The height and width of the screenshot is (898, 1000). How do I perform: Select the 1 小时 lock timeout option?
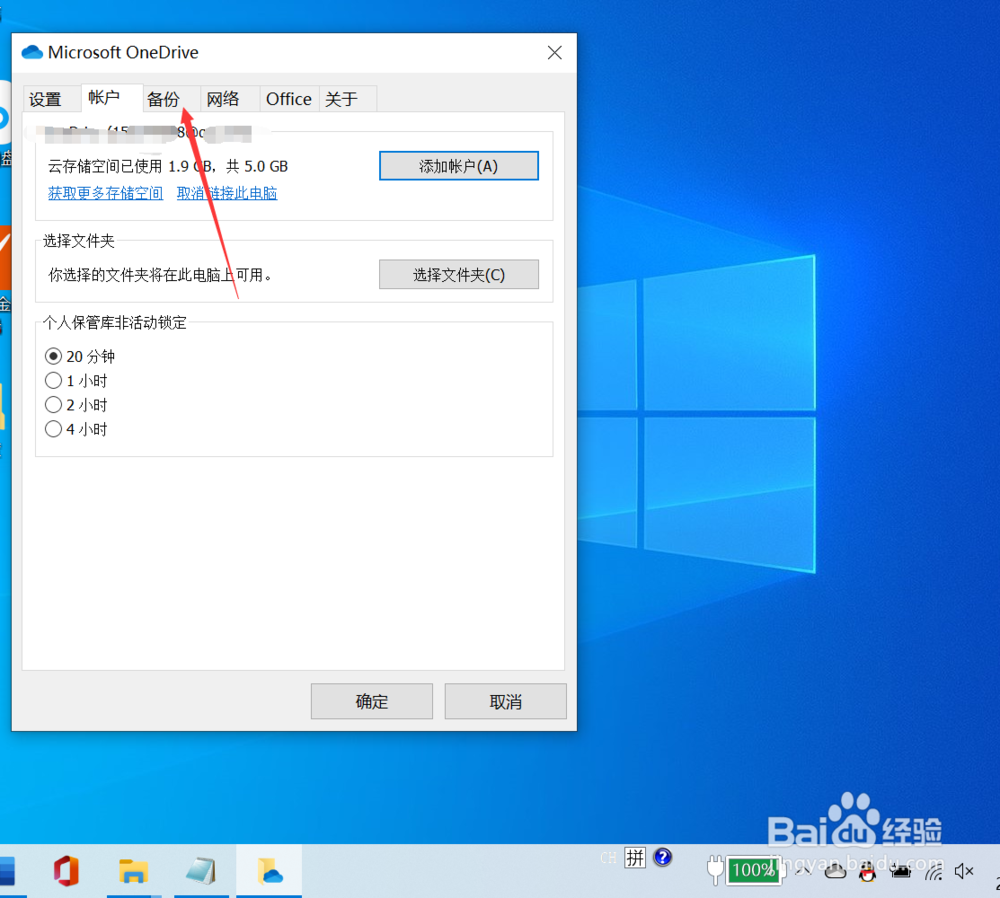pos(76,381)
